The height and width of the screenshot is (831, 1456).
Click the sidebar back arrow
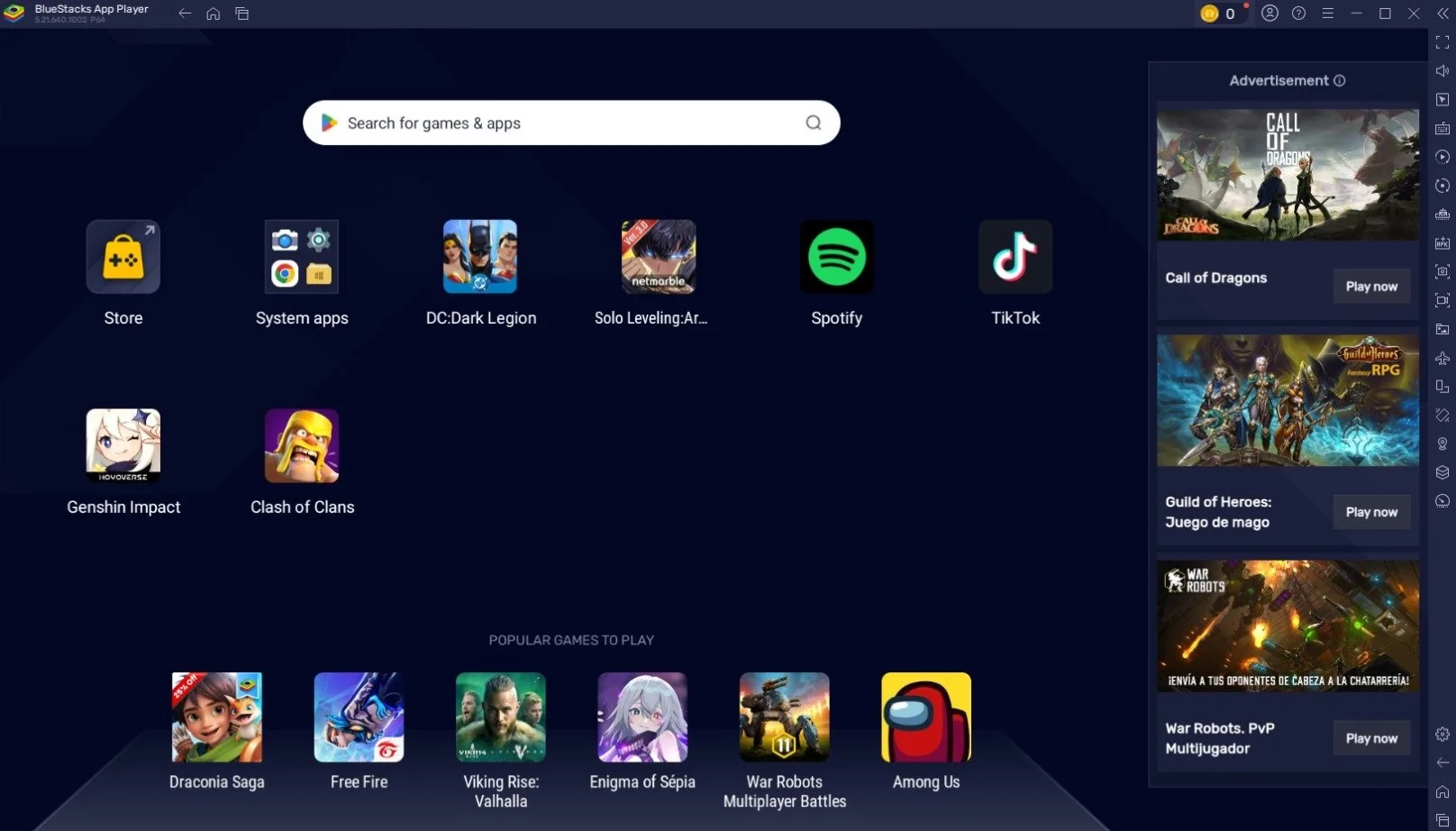pyautogui.click(x=1442, y=763)
